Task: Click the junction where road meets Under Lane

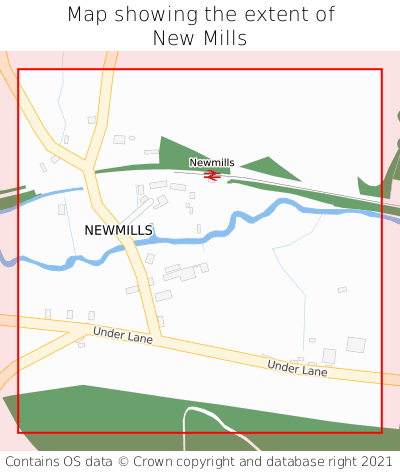Action: pyautogui.click(x=157, y=338)
